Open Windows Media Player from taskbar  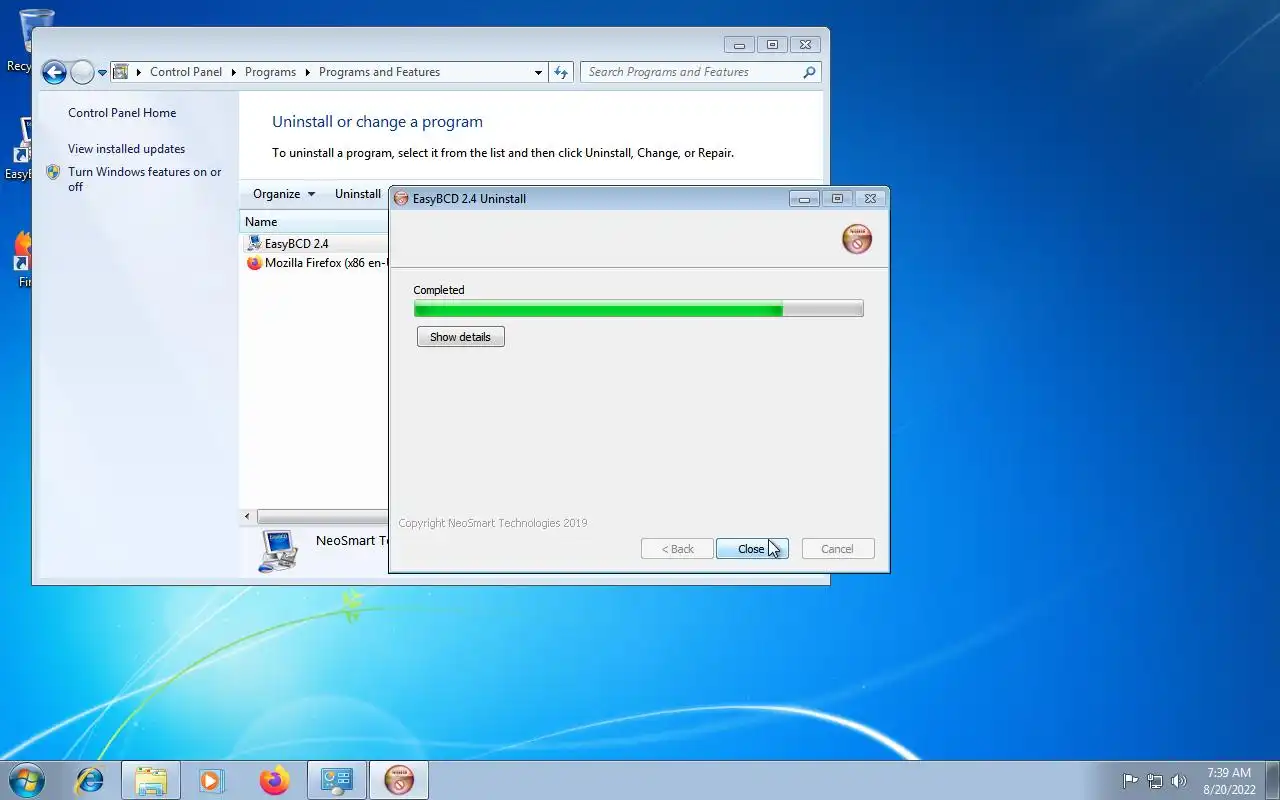click(211, 780)
